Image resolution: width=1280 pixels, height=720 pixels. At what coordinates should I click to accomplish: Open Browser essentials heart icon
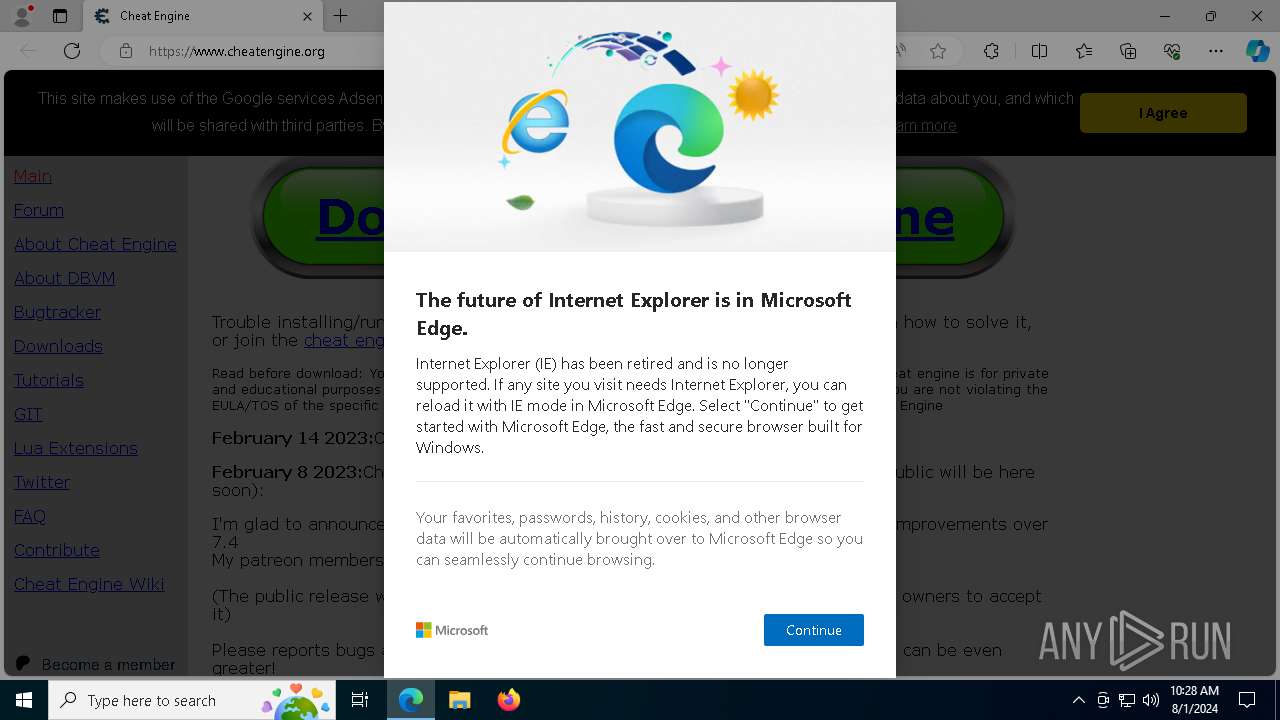1172,51
